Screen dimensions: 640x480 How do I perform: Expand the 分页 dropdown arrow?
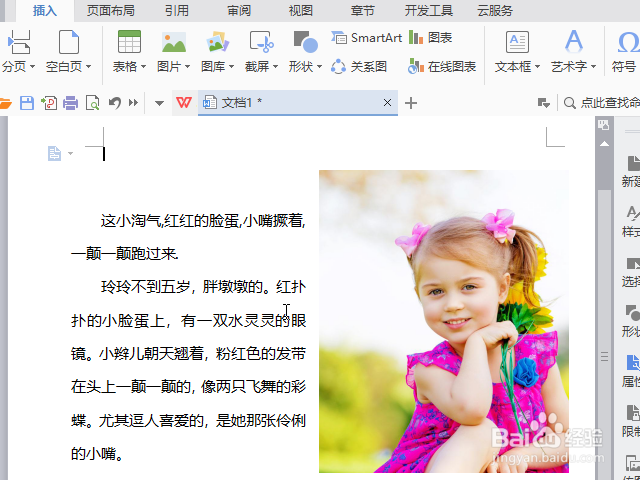[32, 67]
